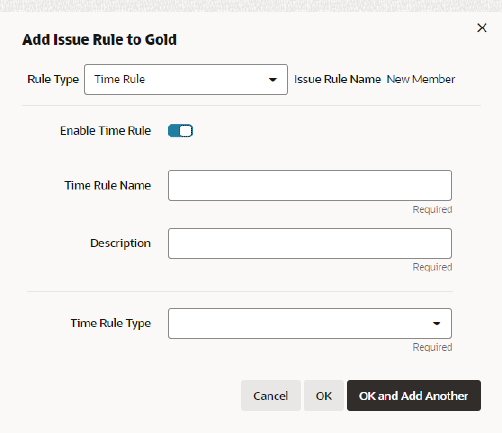Cancel adding the issue rule

point(271,396)
